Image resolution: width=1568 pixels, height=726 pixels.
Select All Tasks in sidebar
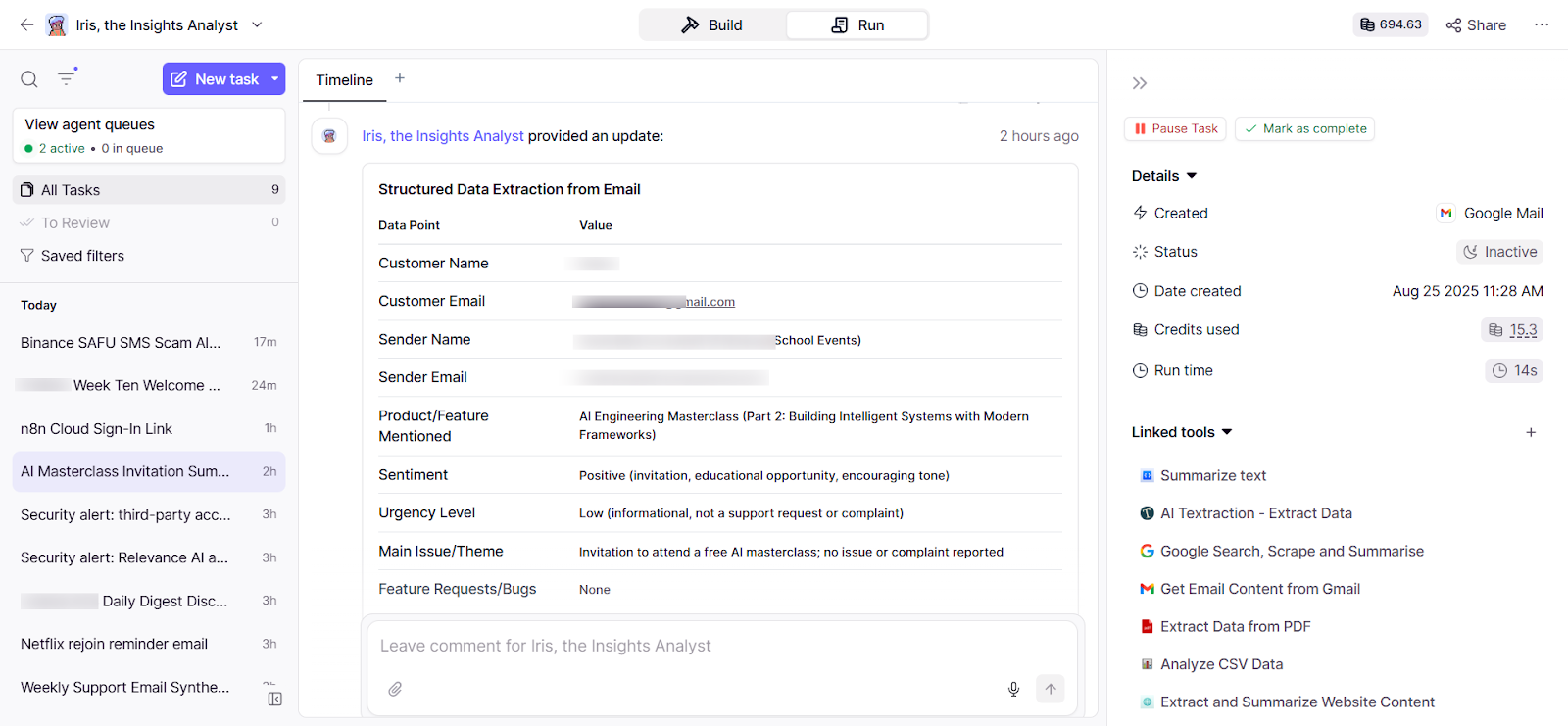149,190
